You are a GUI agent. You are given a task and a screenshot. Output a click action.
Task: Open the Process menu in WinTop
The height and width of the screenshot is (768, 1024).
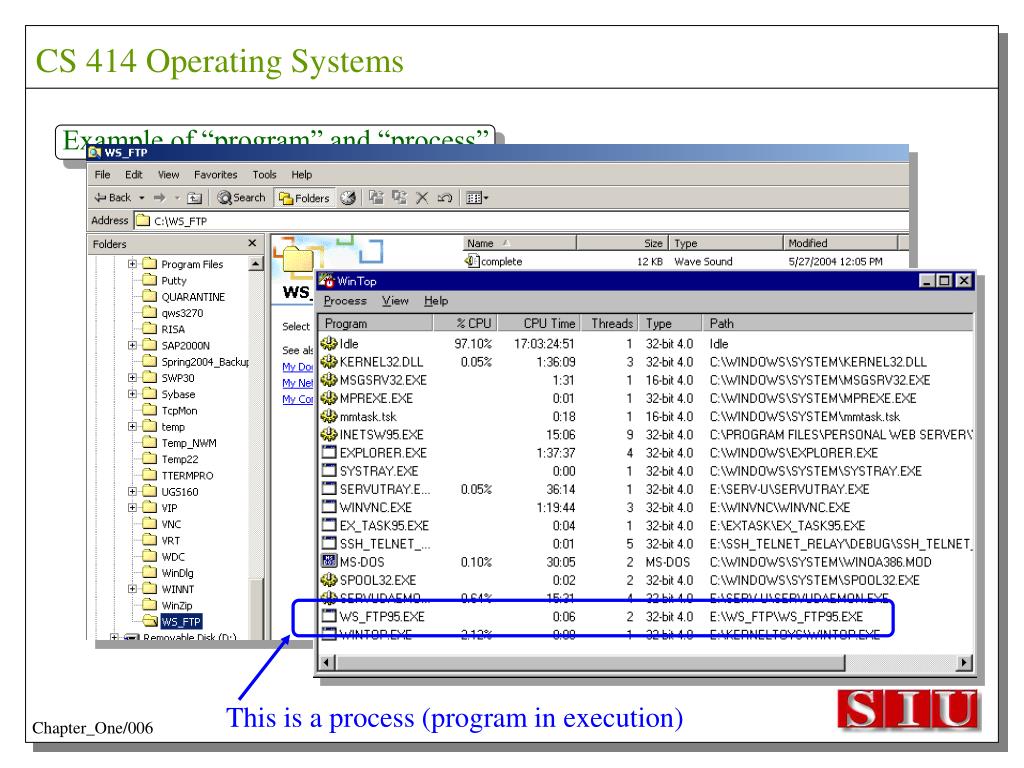(345, 301)
